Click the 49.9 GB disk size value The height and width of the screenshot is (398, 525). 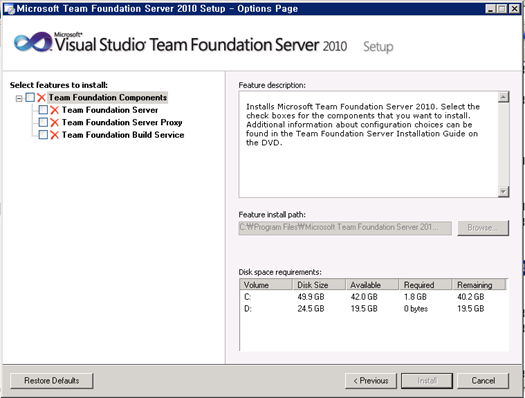point(311,297)
